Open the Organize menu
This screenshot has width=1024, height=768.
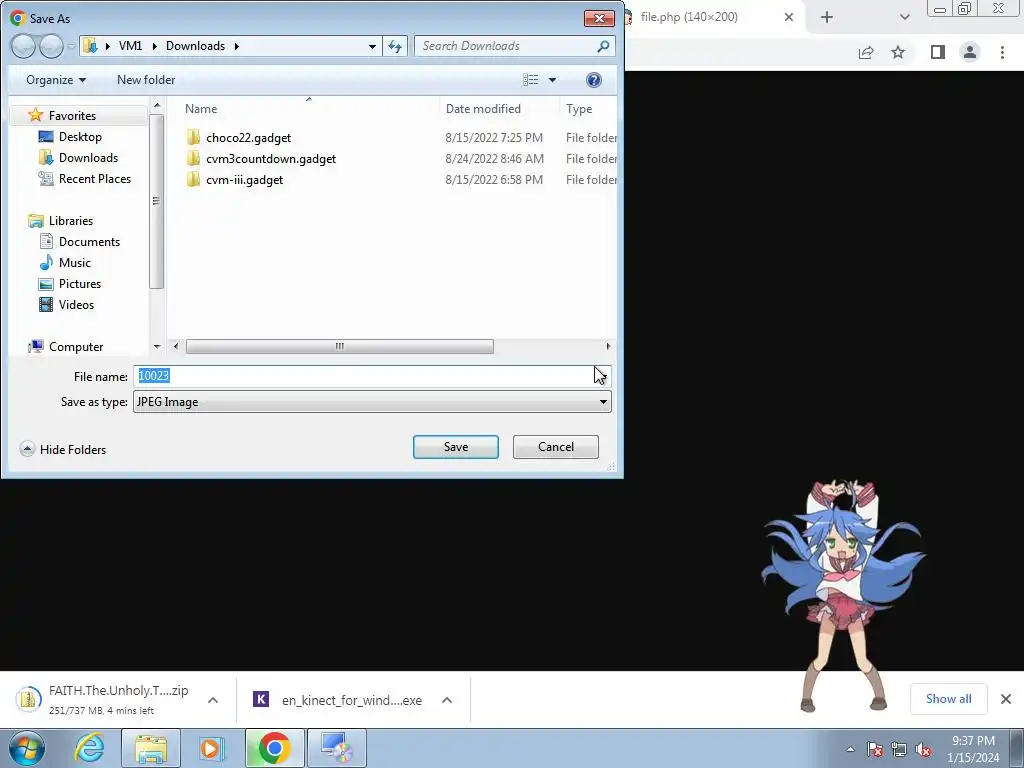tap(56, 80)
